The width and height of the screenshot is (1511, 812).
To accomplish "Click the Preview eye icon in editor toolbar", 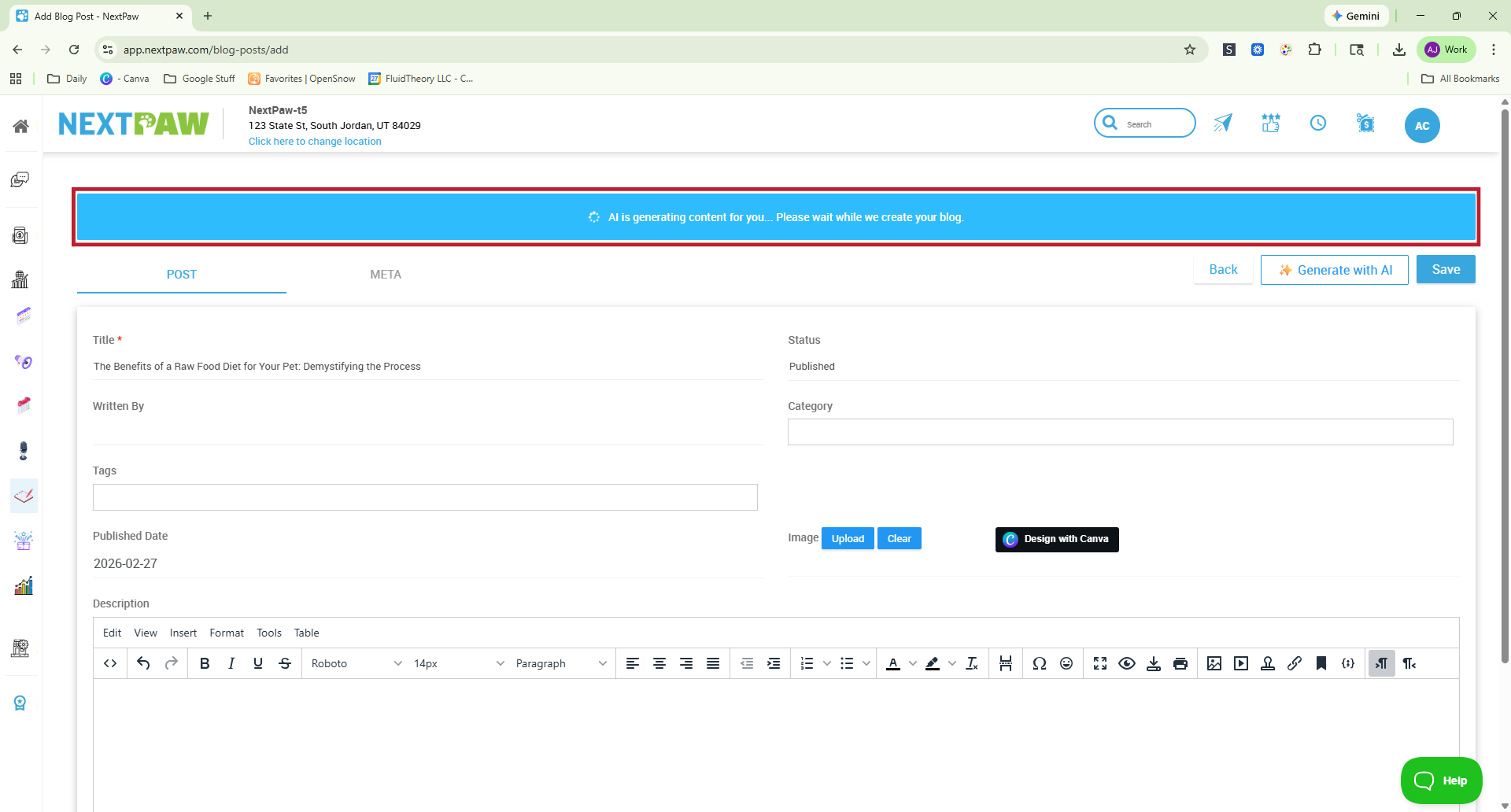I will (1127, 663).
